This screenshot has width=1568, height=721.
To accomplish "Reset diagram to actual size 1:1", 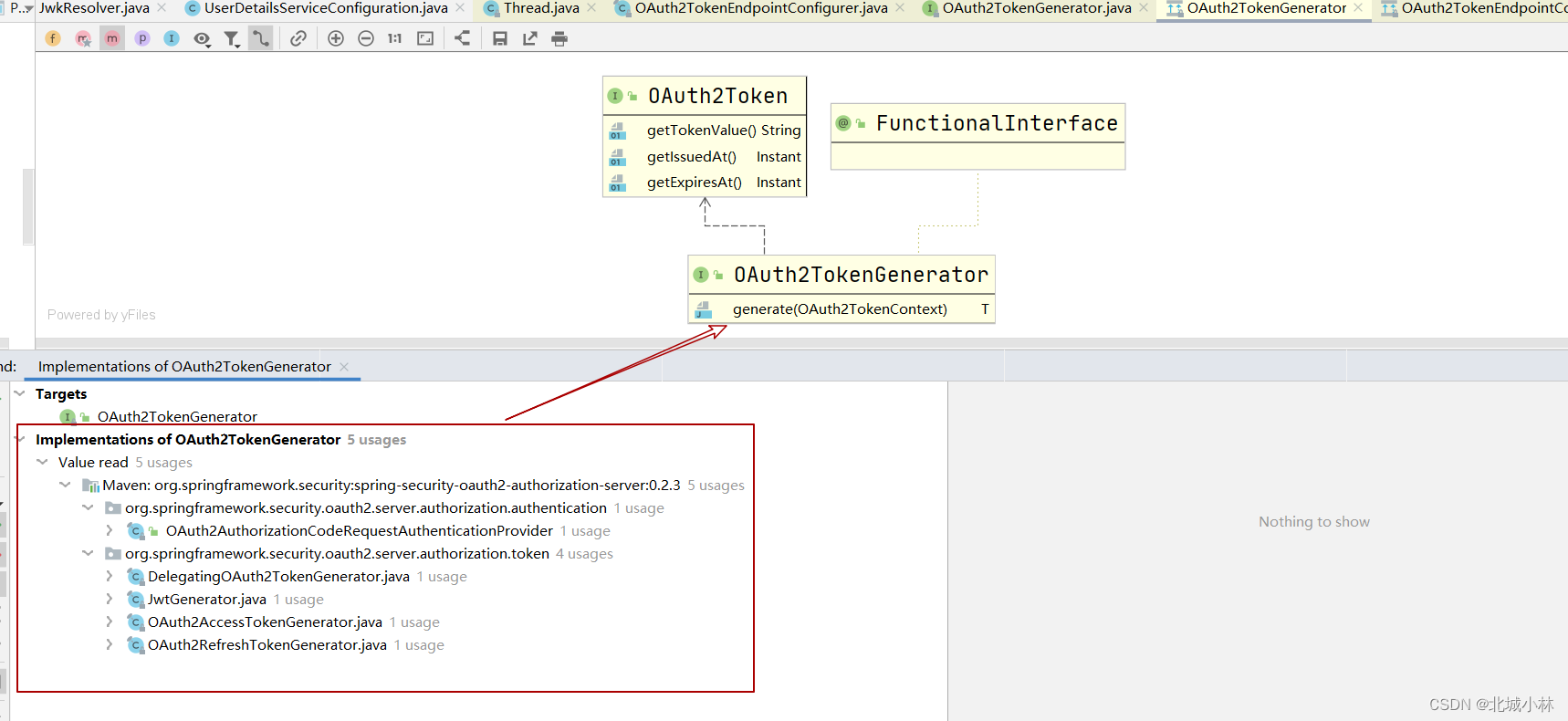I will (395, 38).
